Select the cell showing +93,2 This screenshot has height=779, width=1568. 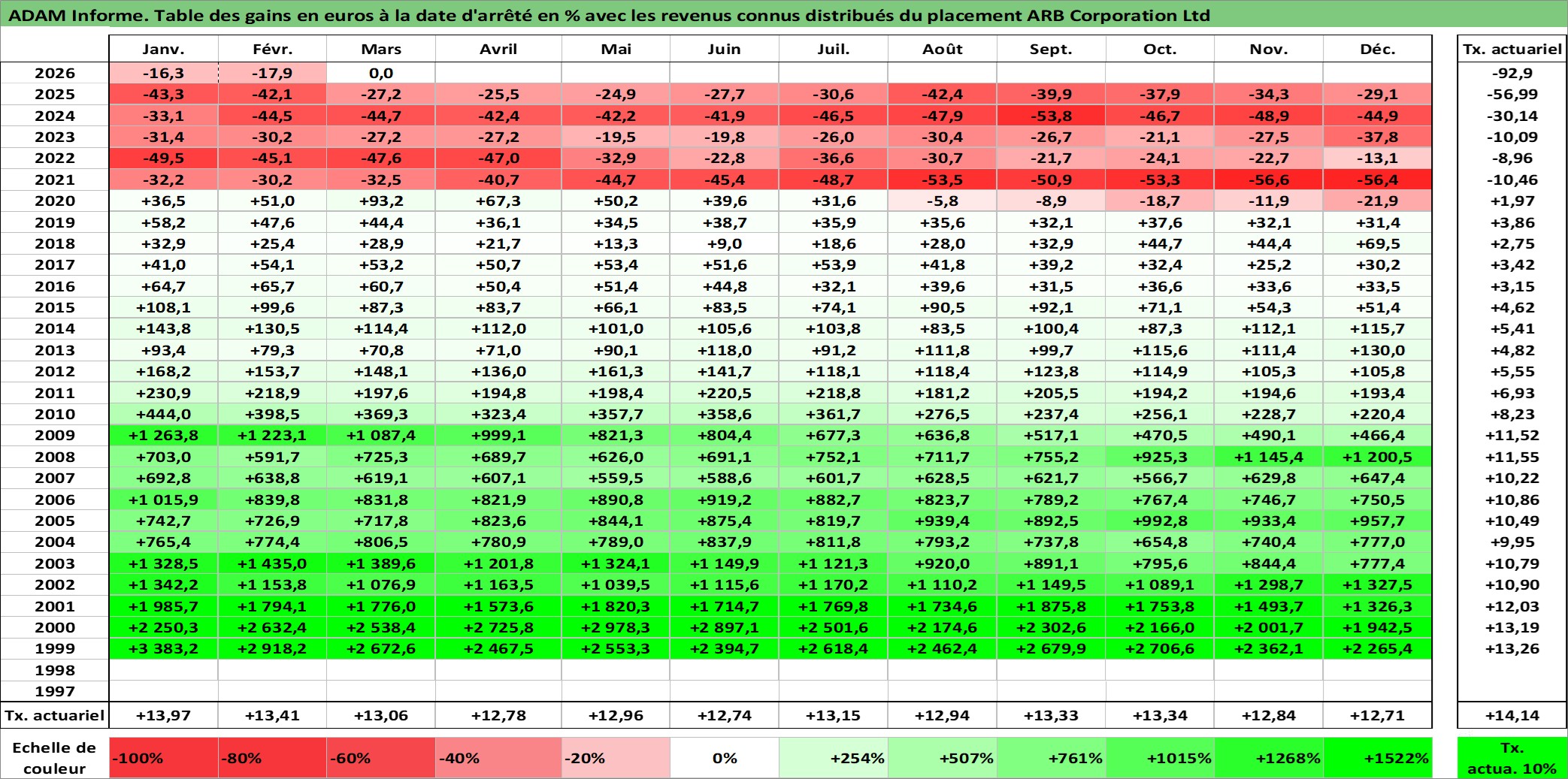[x=381, y=201]
